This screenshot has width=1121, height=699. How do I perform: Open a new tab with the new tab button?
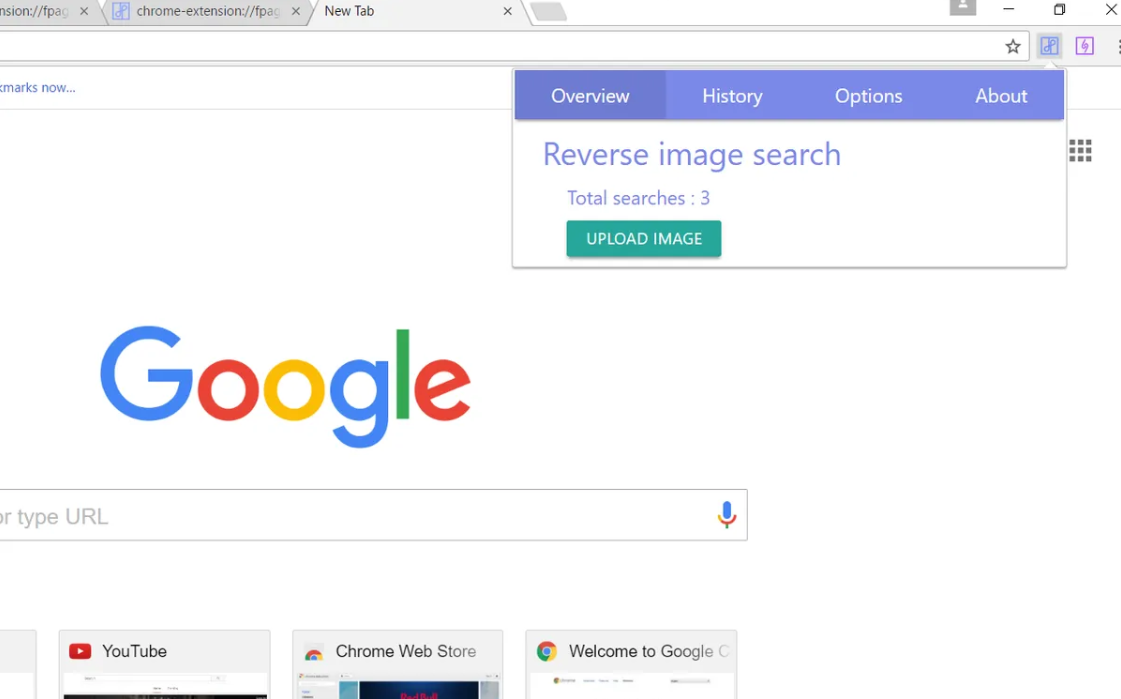[548, 11]
